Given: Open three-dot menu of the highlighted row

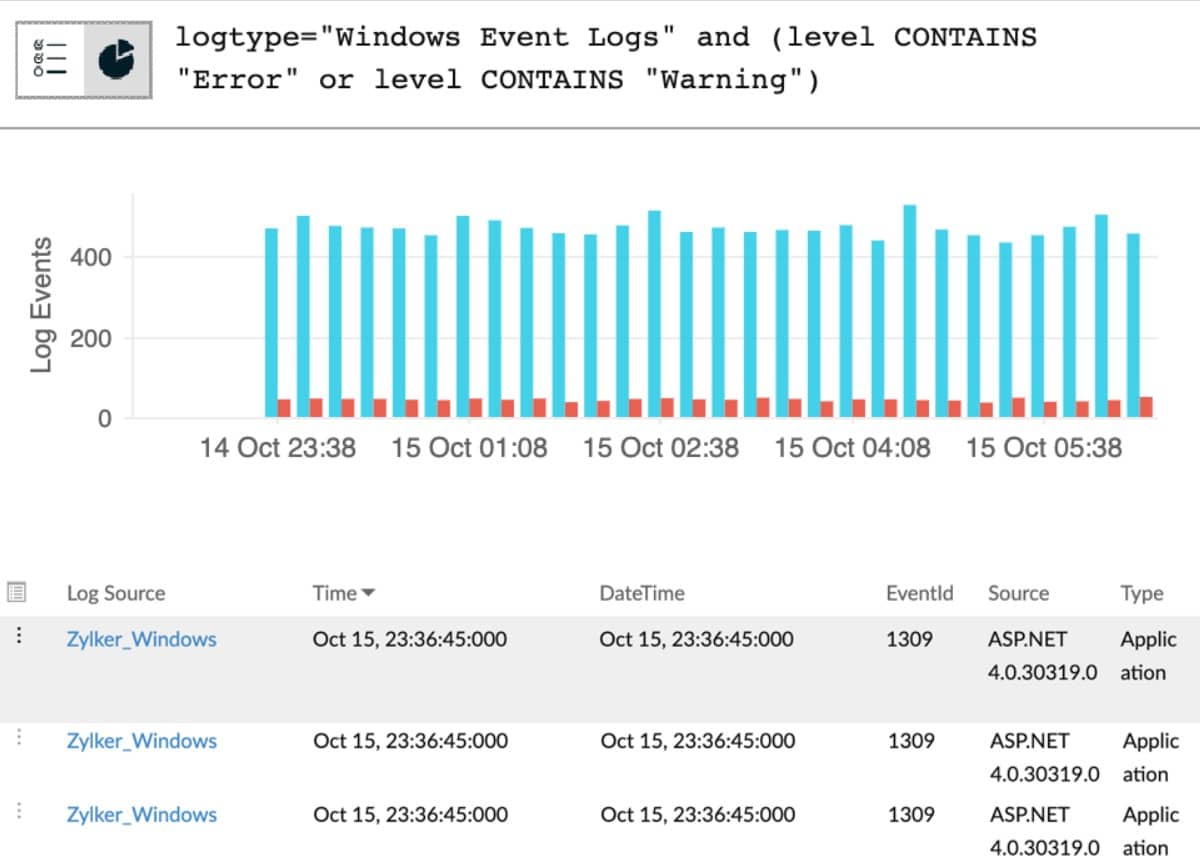Looking at the screenshot, I should (19, 636).
